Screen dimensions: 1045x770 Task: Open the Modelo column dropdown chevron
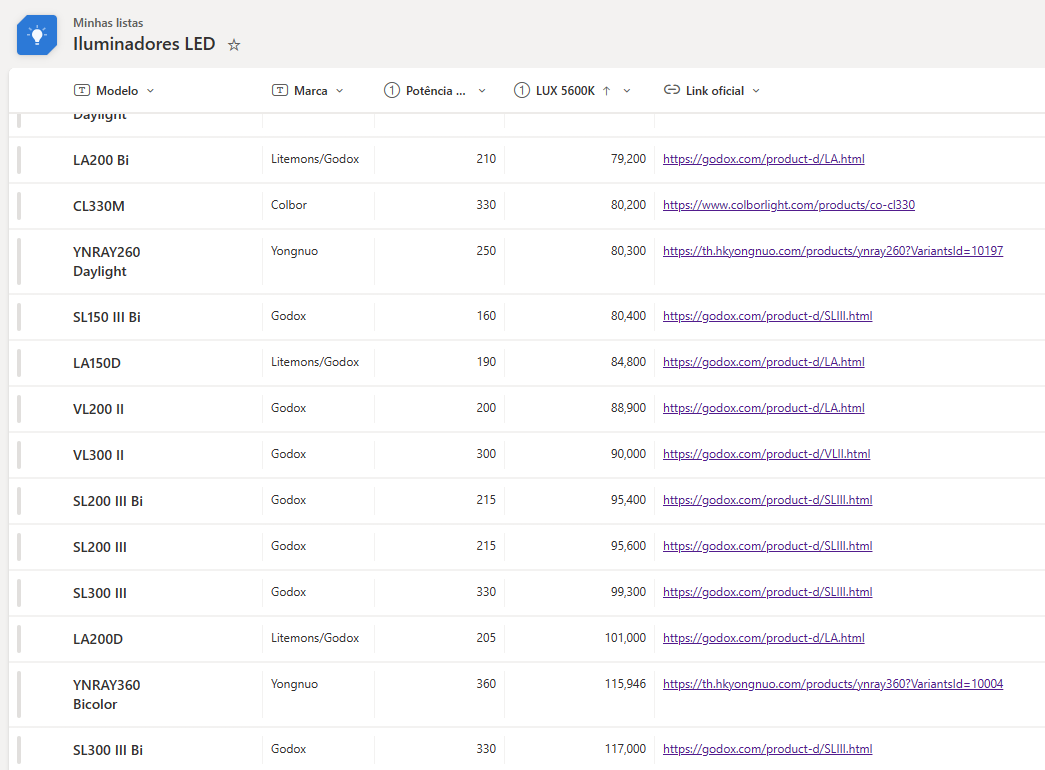[151, 91]
